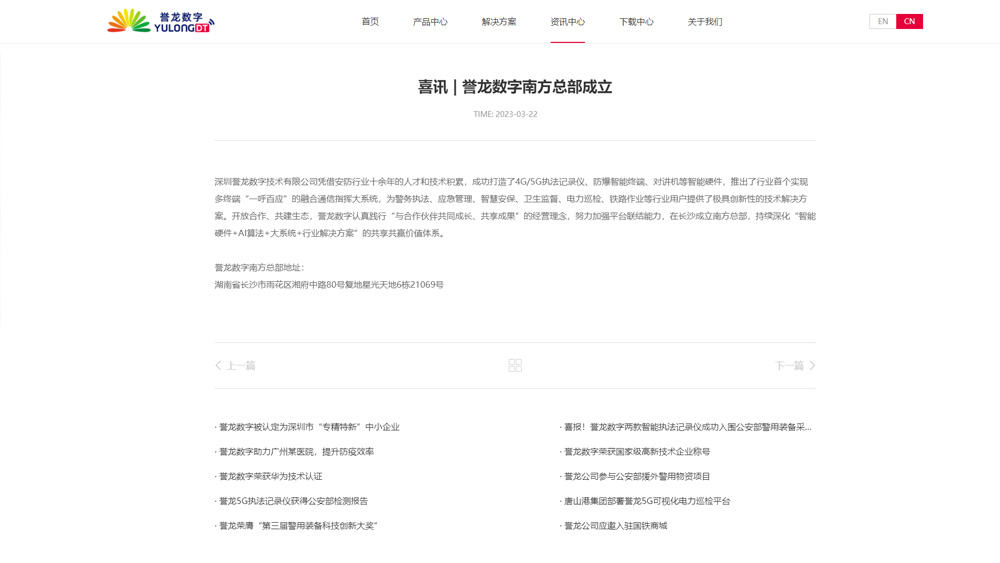Open article 誉龙数字荣获国家级高新技术企业称号
This screenshot has height=563, width=1000.
635,451
